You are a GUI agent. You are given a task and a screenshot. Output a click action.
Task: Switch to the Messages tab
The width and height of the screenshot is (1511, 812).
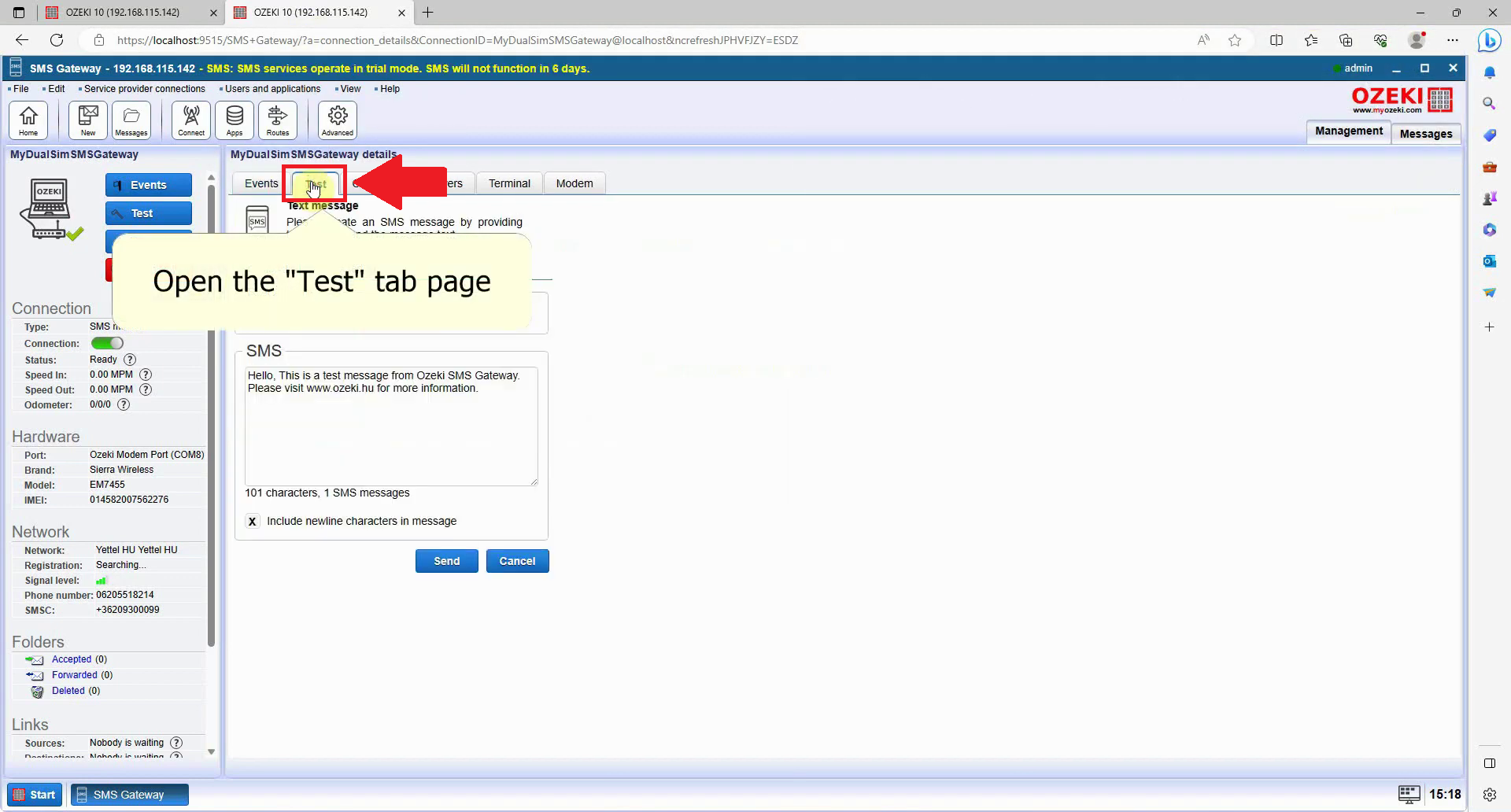pos(1426,134)
